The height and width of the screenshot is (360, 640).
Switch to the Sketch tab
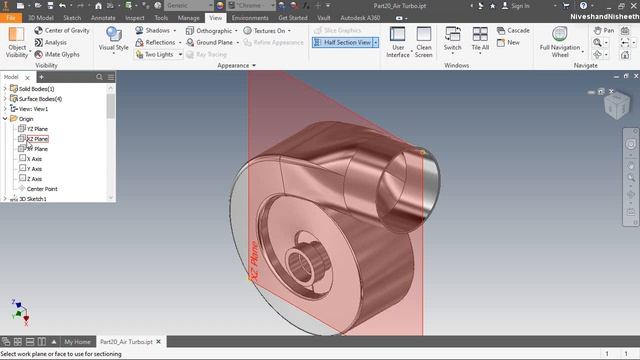(x=72, y=18)
